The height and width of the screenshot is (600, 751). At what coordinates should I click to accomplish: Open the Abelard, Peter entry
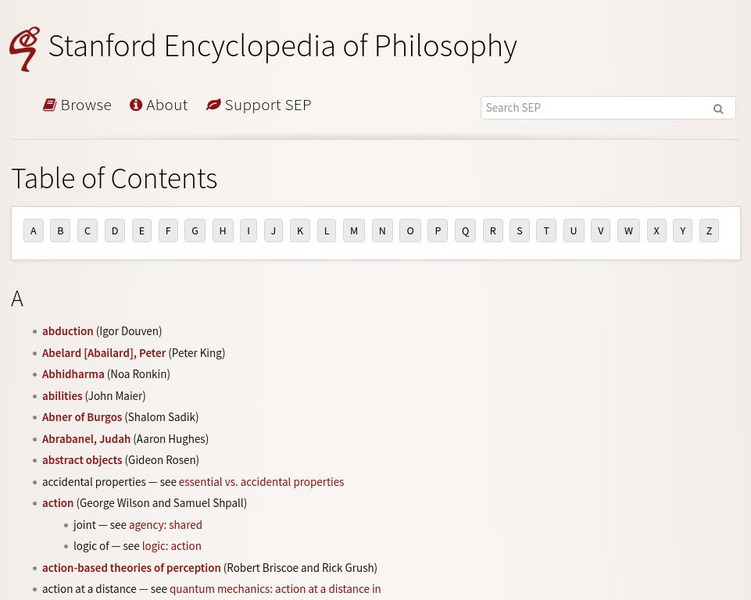pos(104,353)
